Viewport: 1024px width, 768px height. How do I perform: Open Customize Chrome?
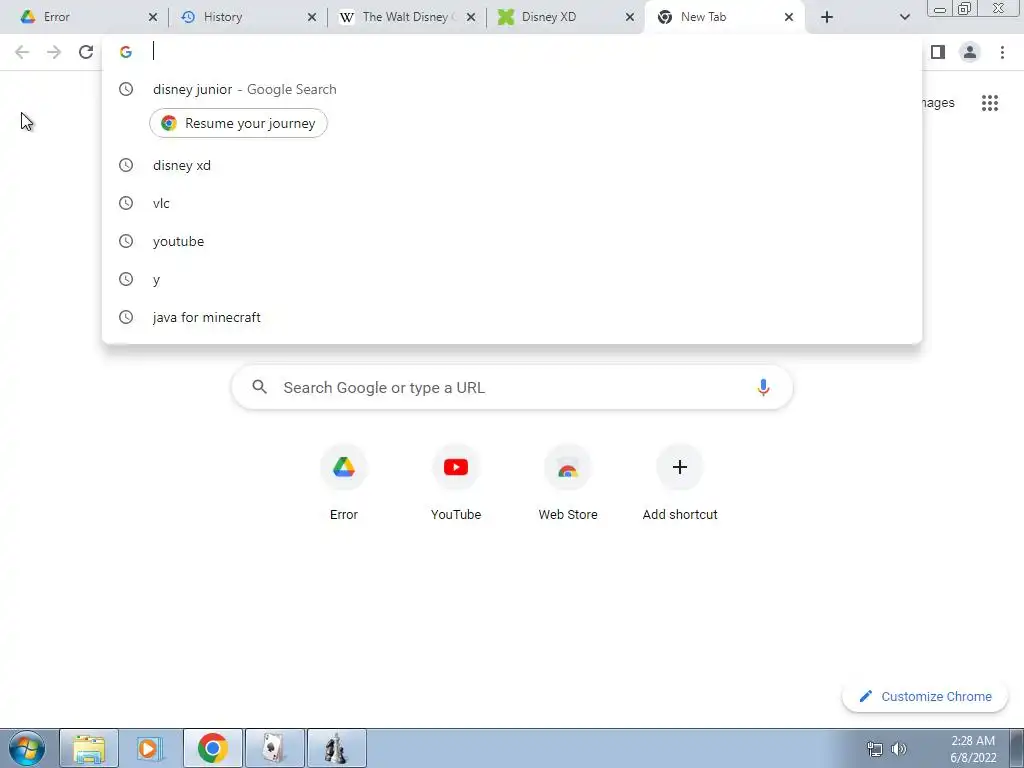click(x=926, y=696)
